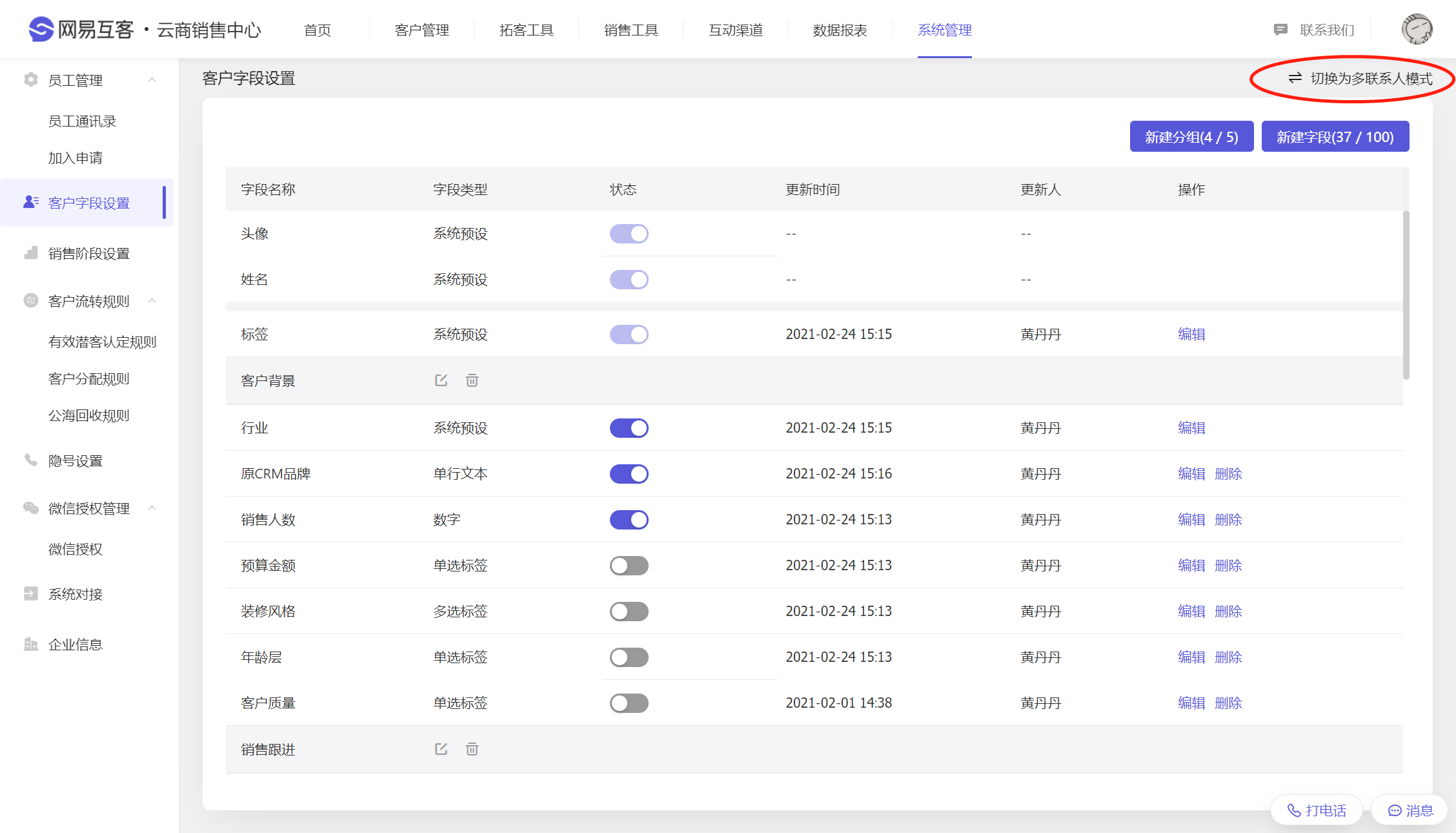
Task: Click 删除 link for 原CRM品牌 row
Action: pyautogui.click(x=1228, y=474)
